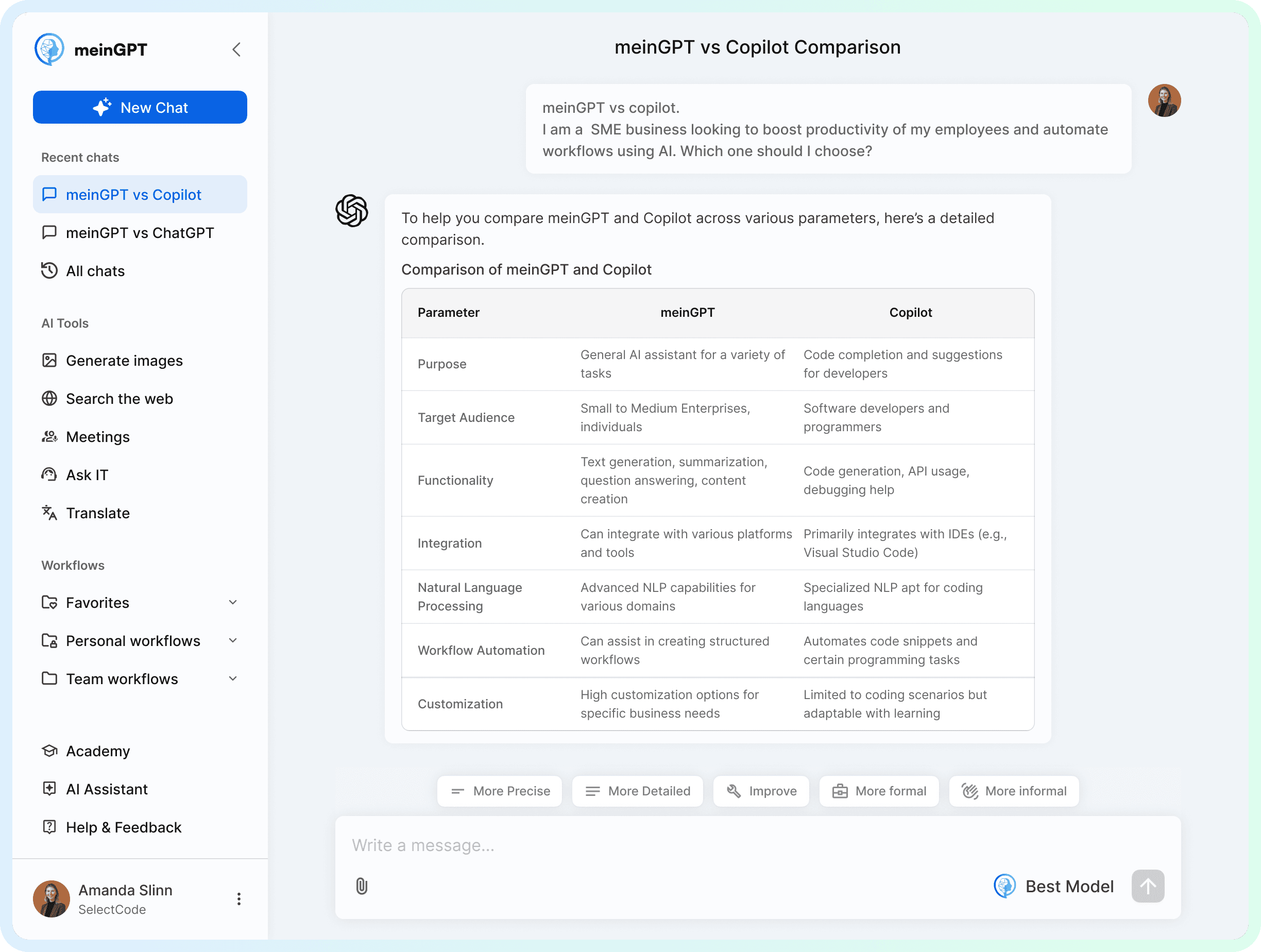Click the AI Assistant sparkle icon
1261x952 pixels.
[x=49, y=789]
